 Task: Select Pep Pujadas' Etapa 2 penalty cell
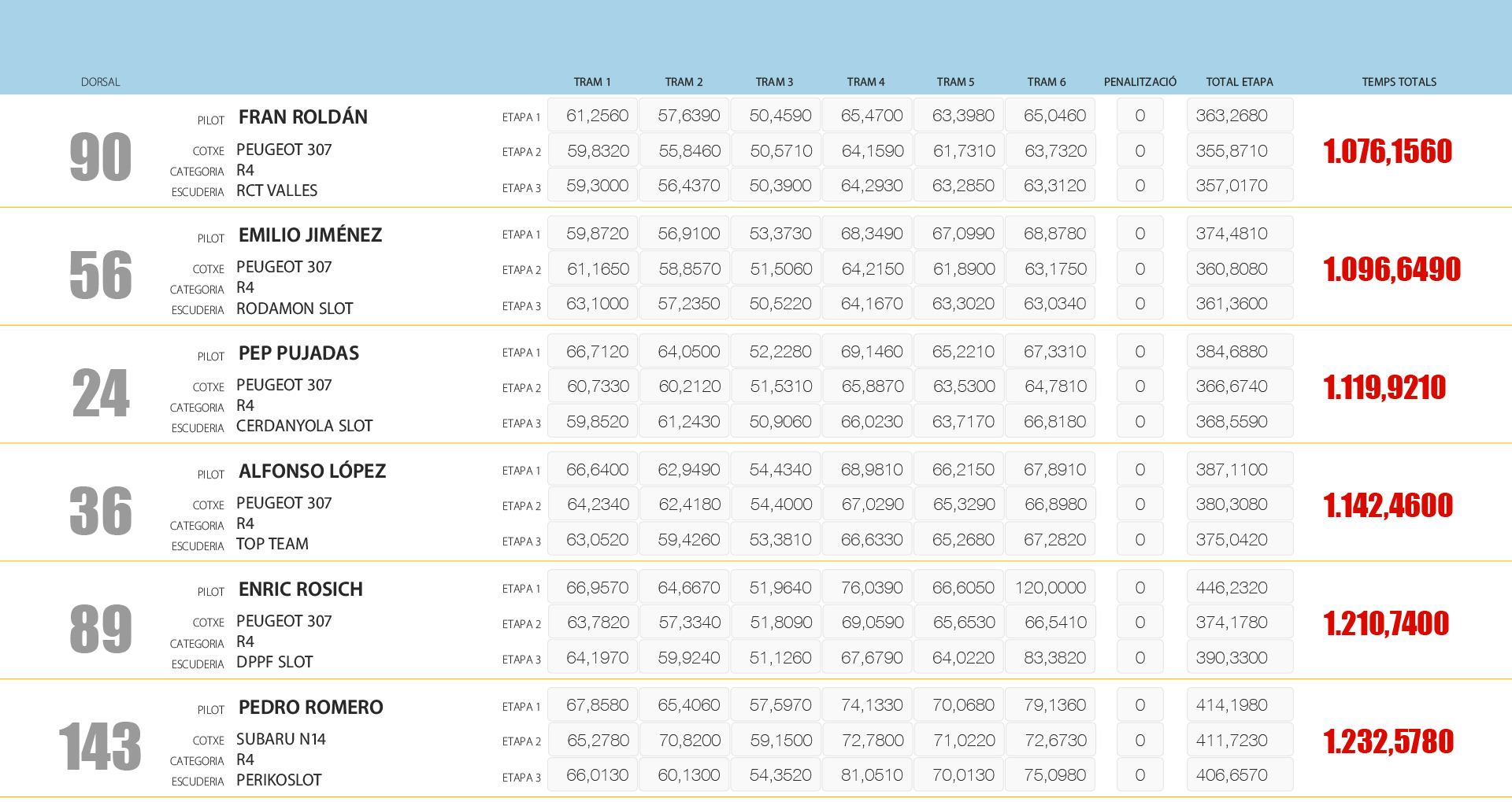[1140, 386]
